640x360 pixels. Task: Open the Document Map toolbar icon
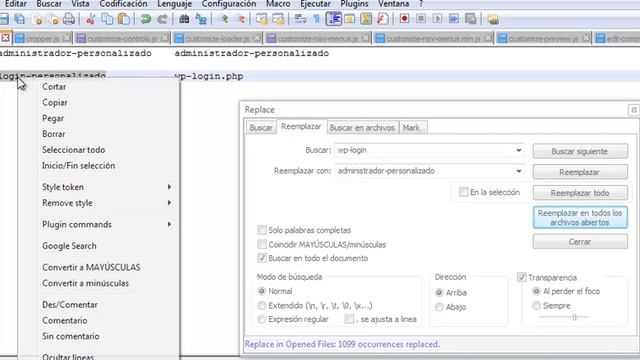366,19
